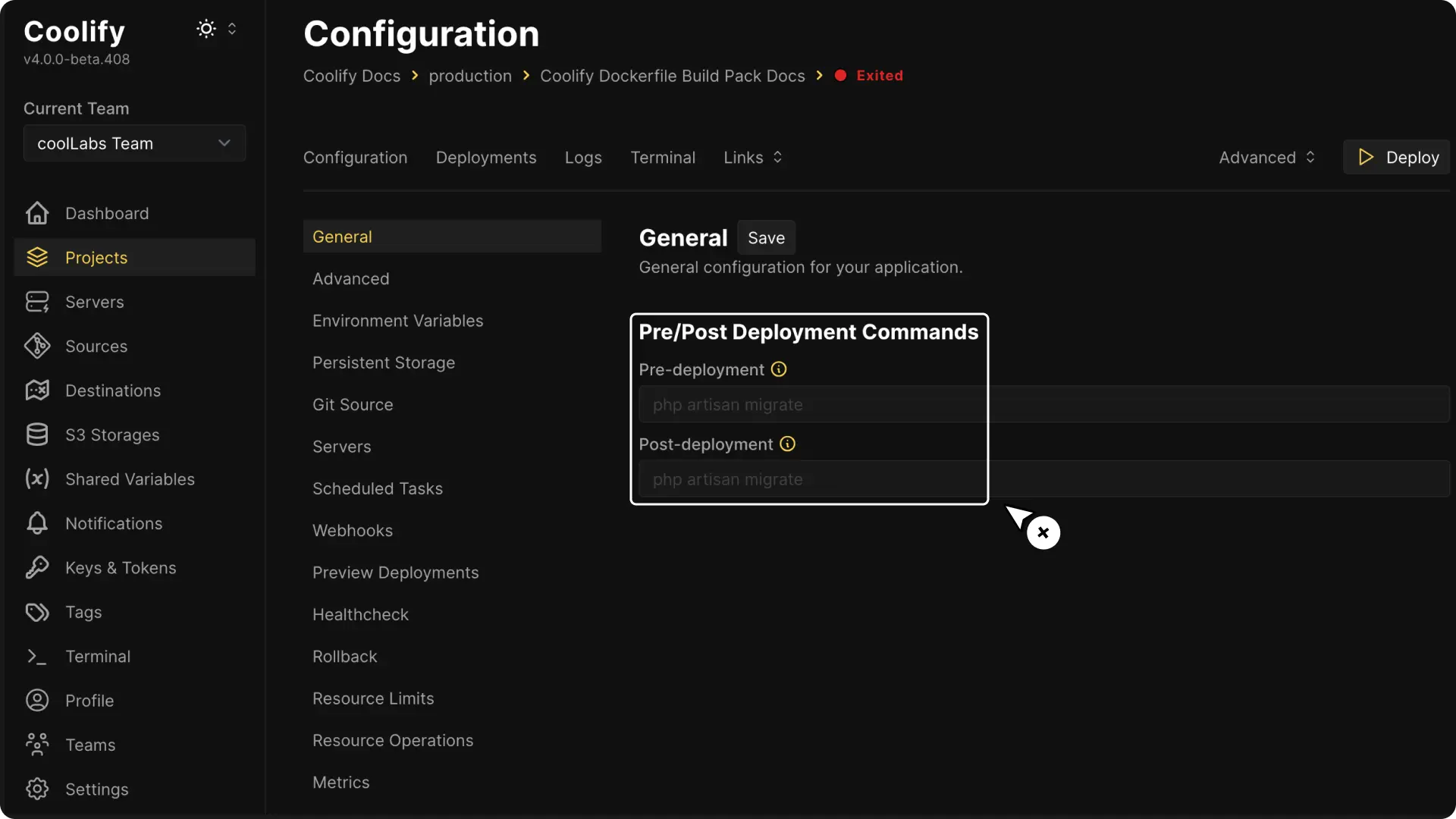Open the coolLabs Team dropdown
1456x819 pixels.
tap(134, 143)
